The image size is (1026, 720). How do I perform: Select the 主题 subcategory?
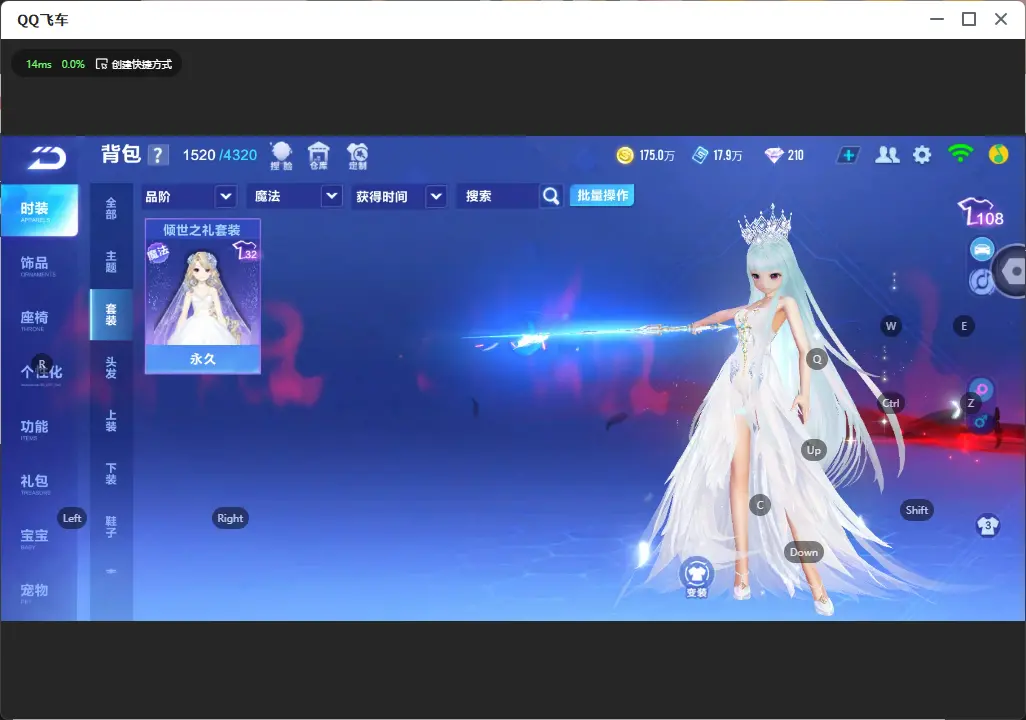tap(111, 262)
